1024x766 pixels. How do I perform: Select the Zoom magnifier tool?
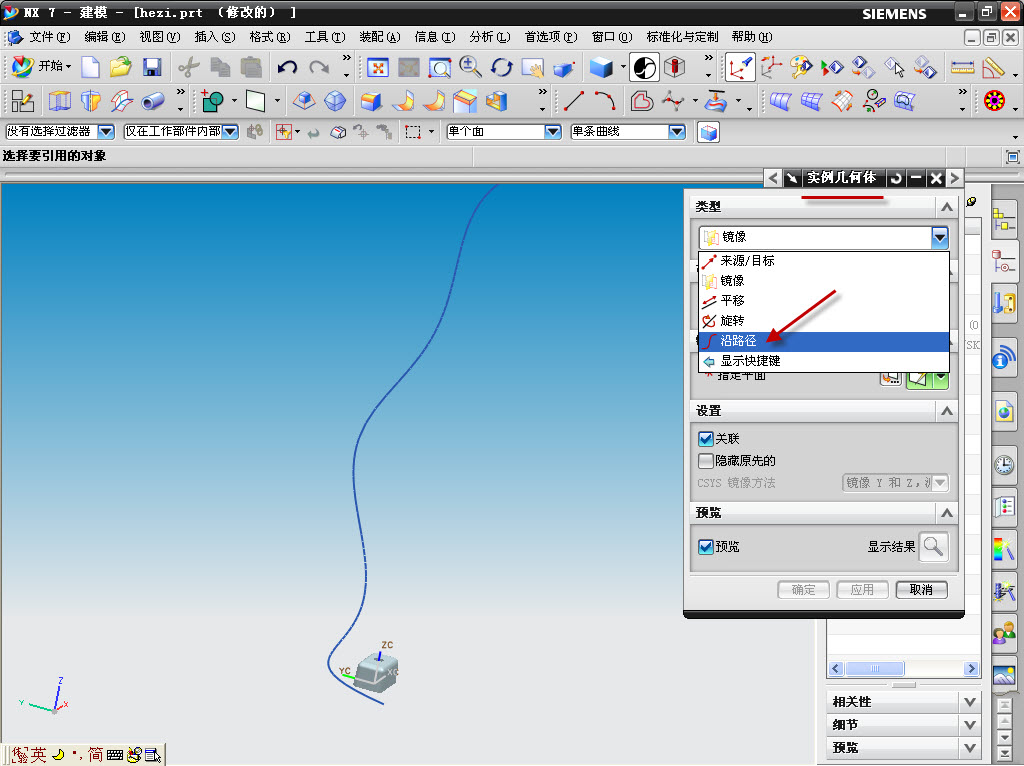pyautogui.click(x=470, y=67)
